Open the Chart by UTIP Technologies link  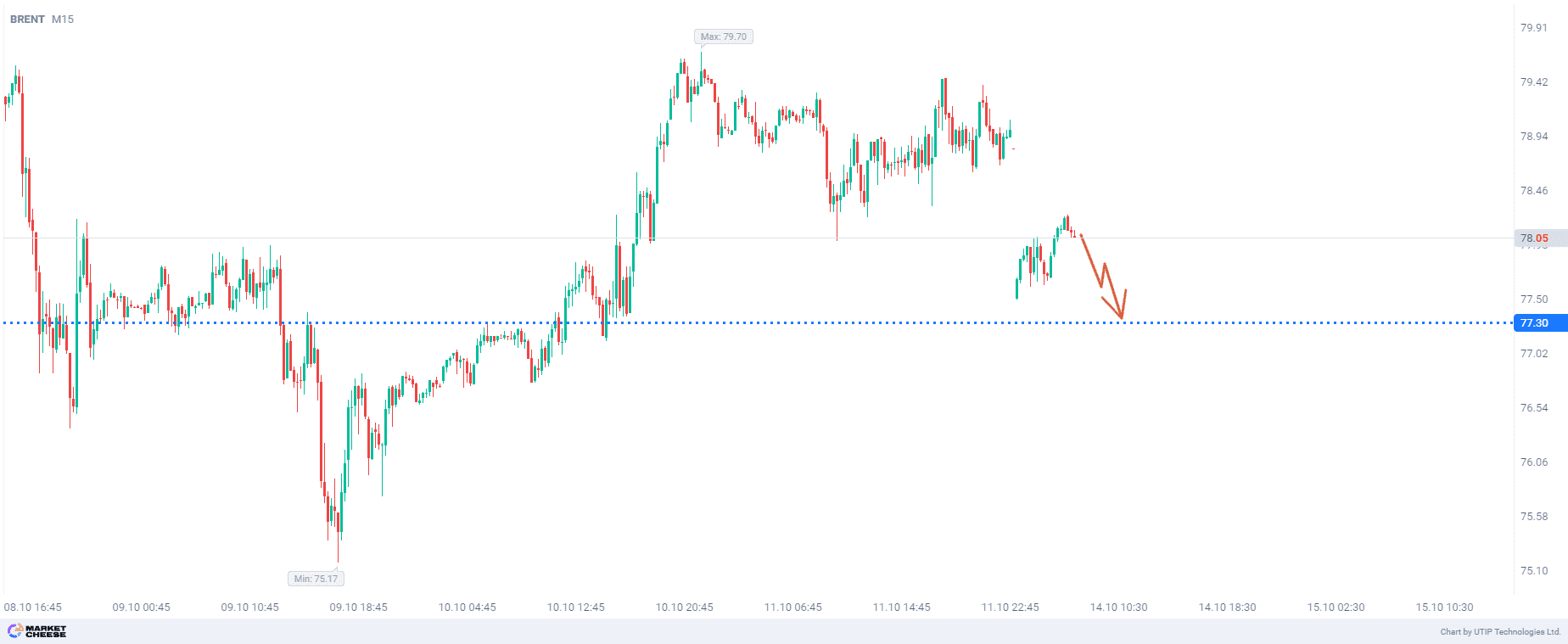(x=1500, y=632)
